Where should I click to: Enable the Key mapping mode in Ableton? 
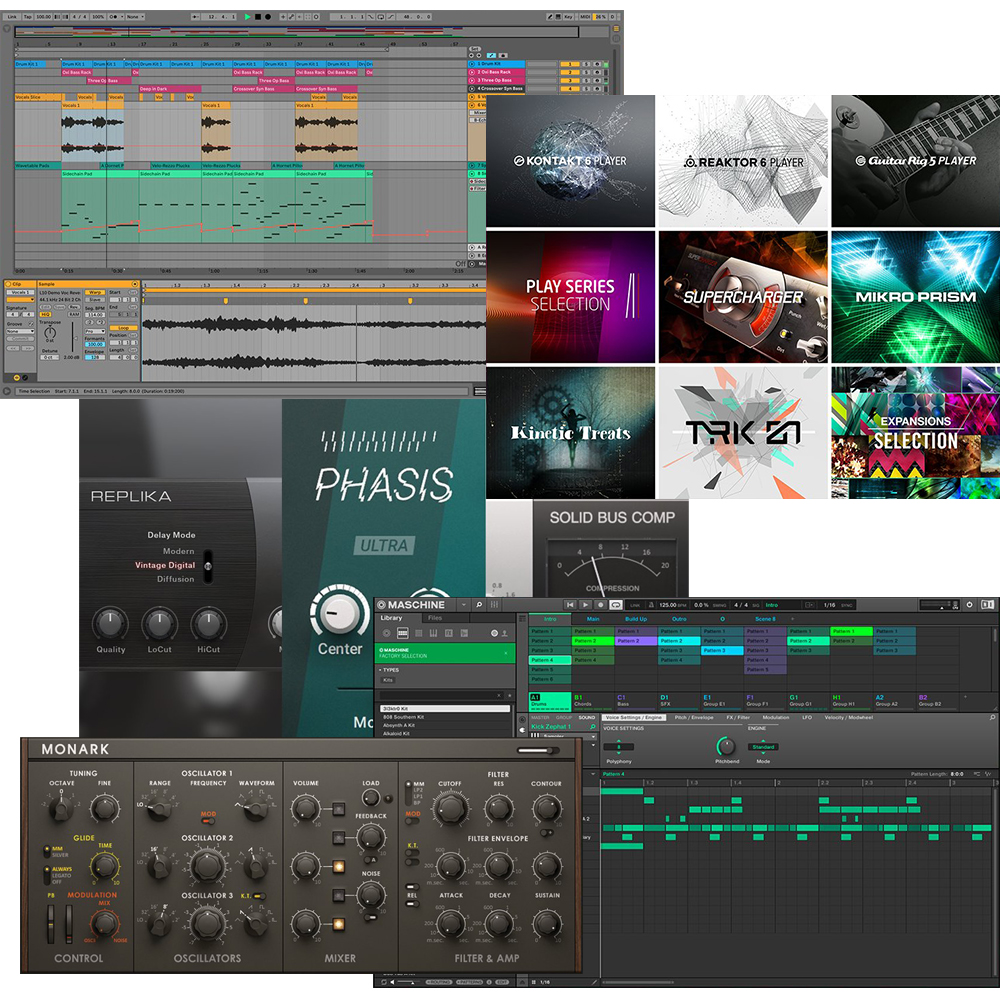coord(568,17)
